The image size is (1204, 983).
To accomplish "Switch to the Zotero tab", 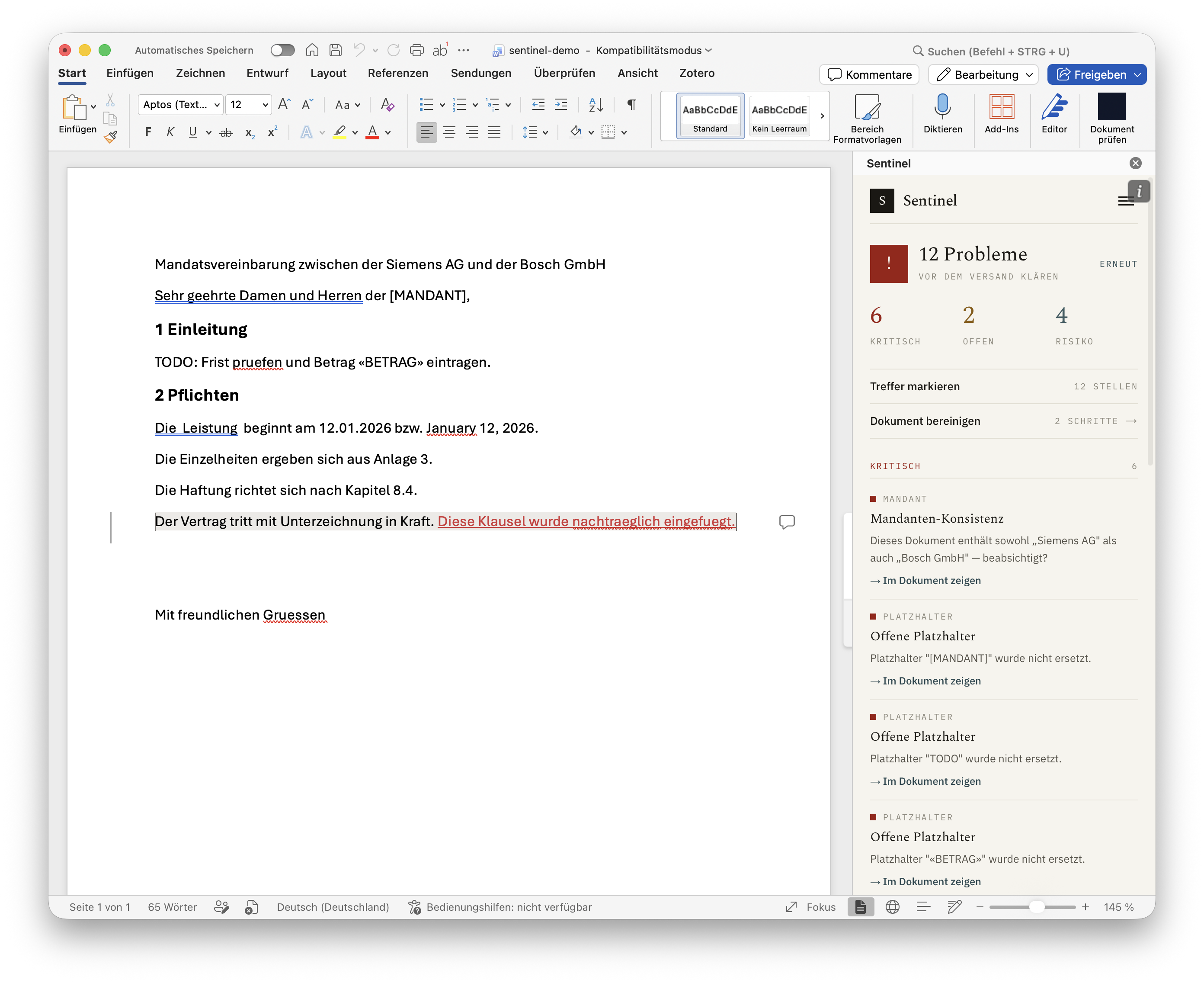I will click(x=697, y=73).
